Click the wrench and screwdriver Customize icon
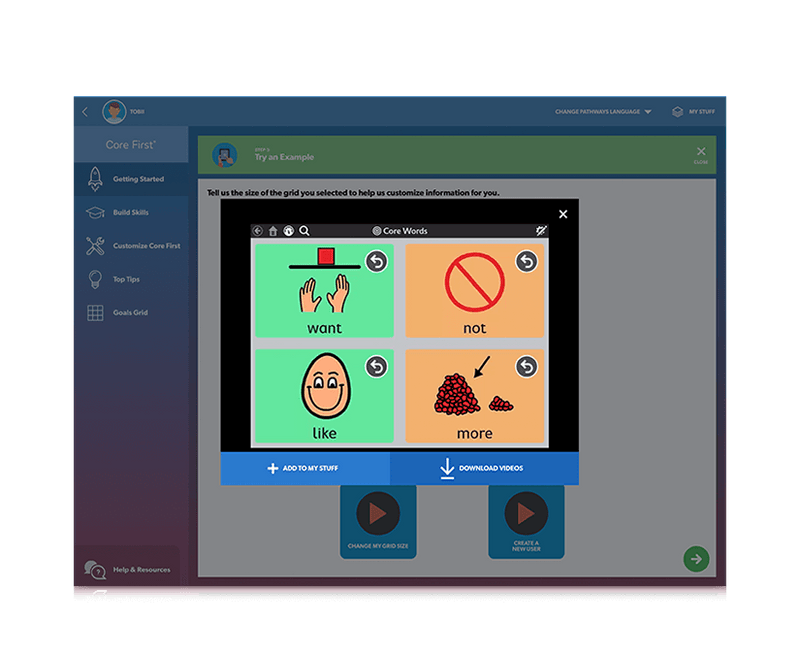 coord(95,246)
